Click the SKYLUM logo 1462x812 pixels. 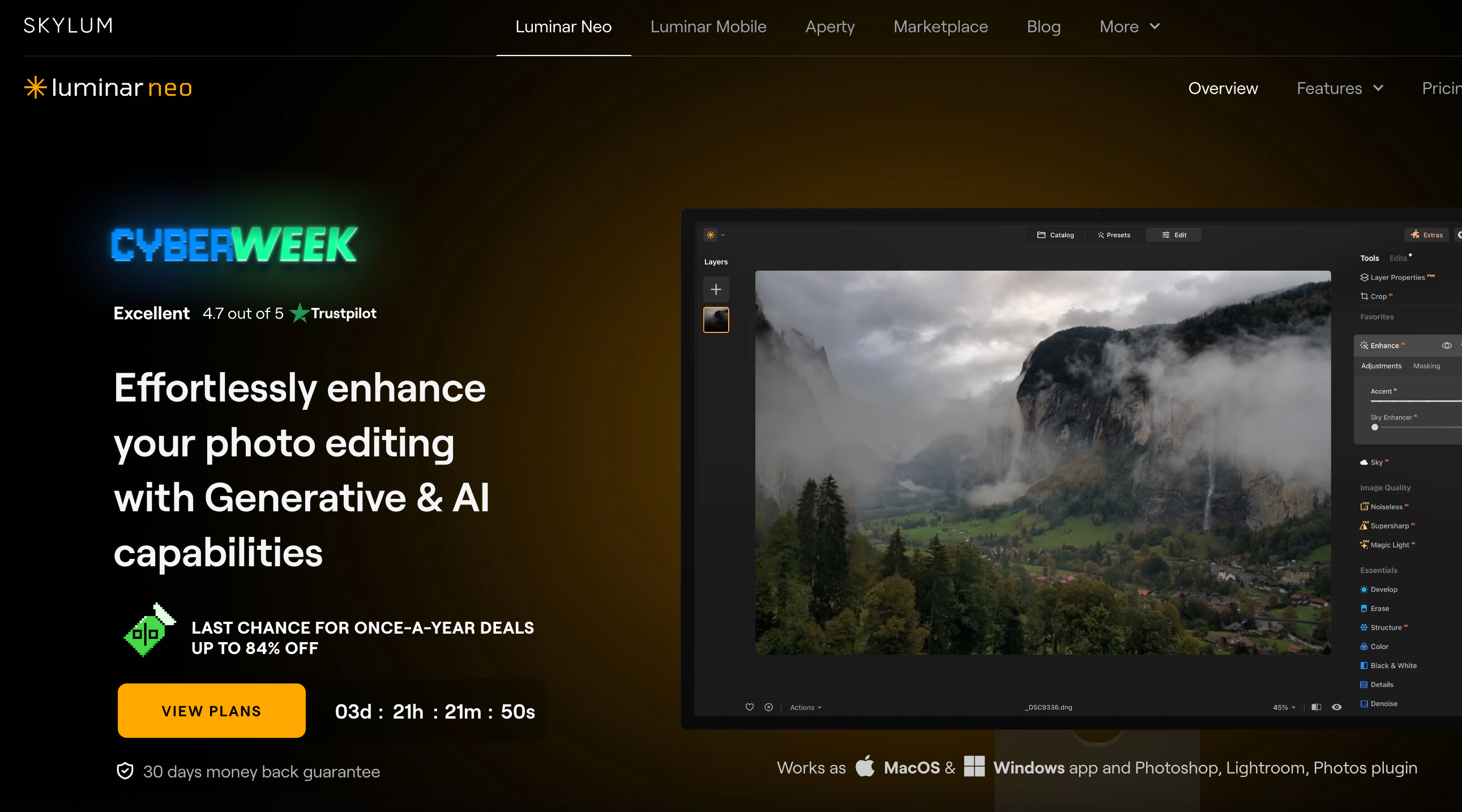tap(68, 25)
